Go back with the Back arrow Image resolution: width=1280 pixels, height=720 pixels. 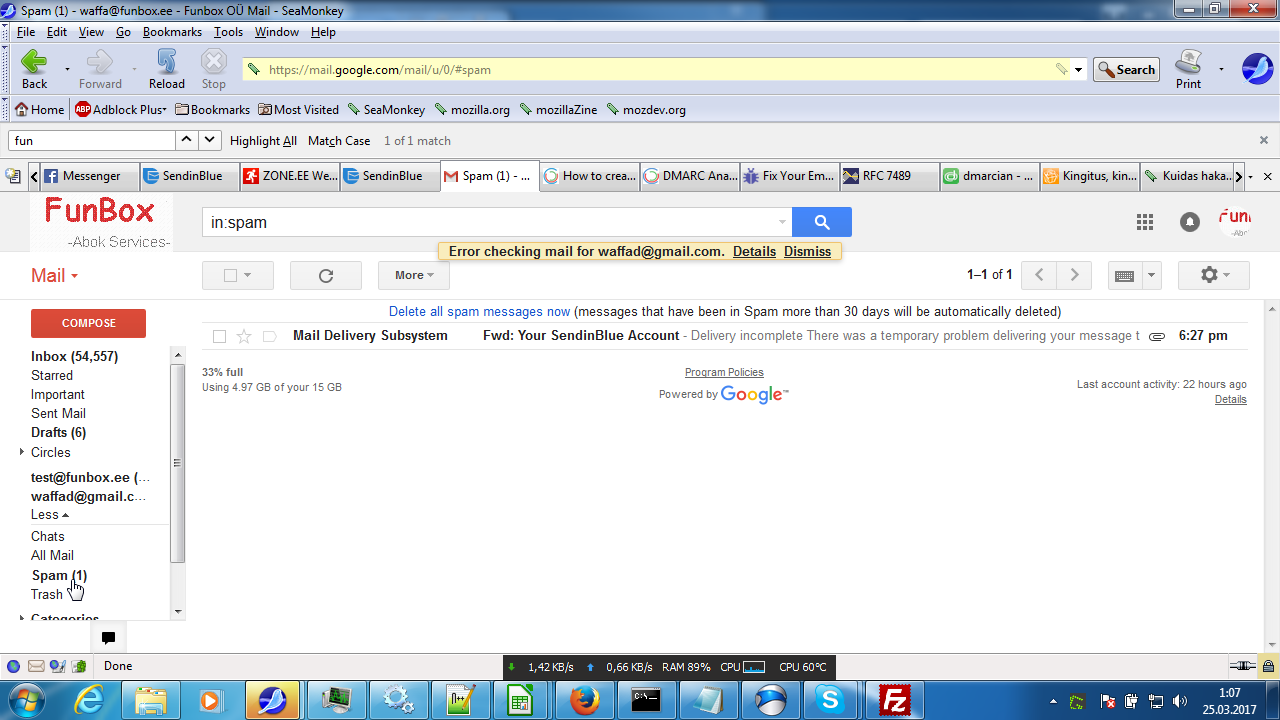click(x=34, y=69)
